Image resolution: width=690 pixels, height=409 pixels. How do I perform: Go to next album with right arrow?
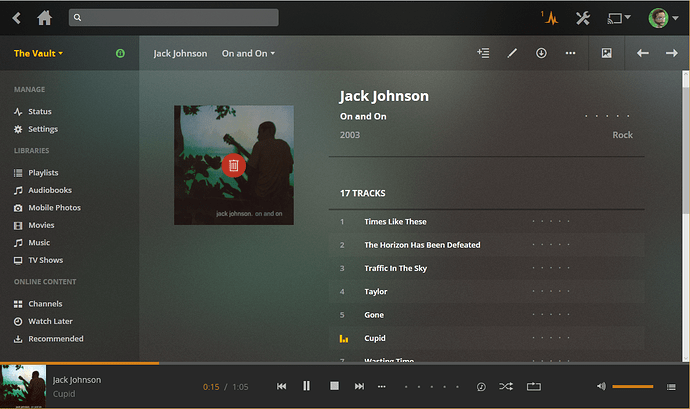pos(672,53)
